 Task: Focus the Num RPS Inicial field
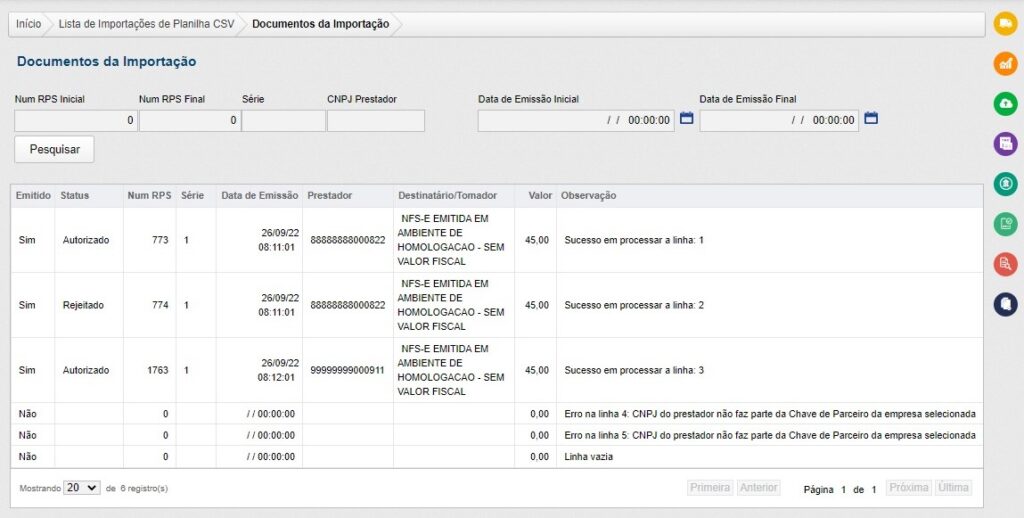75,121
